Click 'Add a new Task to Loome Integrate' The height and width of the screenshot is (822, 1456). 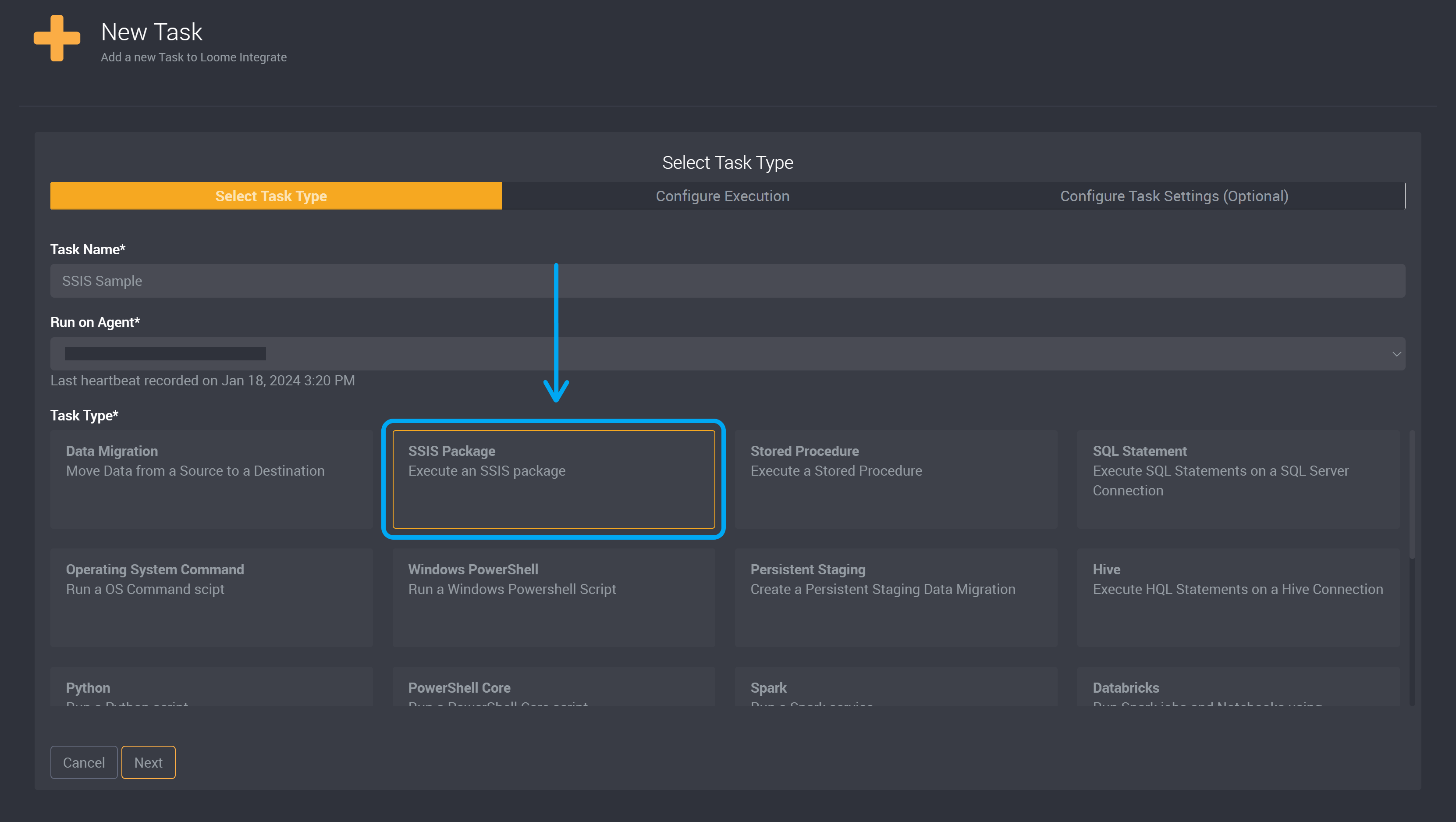pyautogui.click(x=193, y=57)
